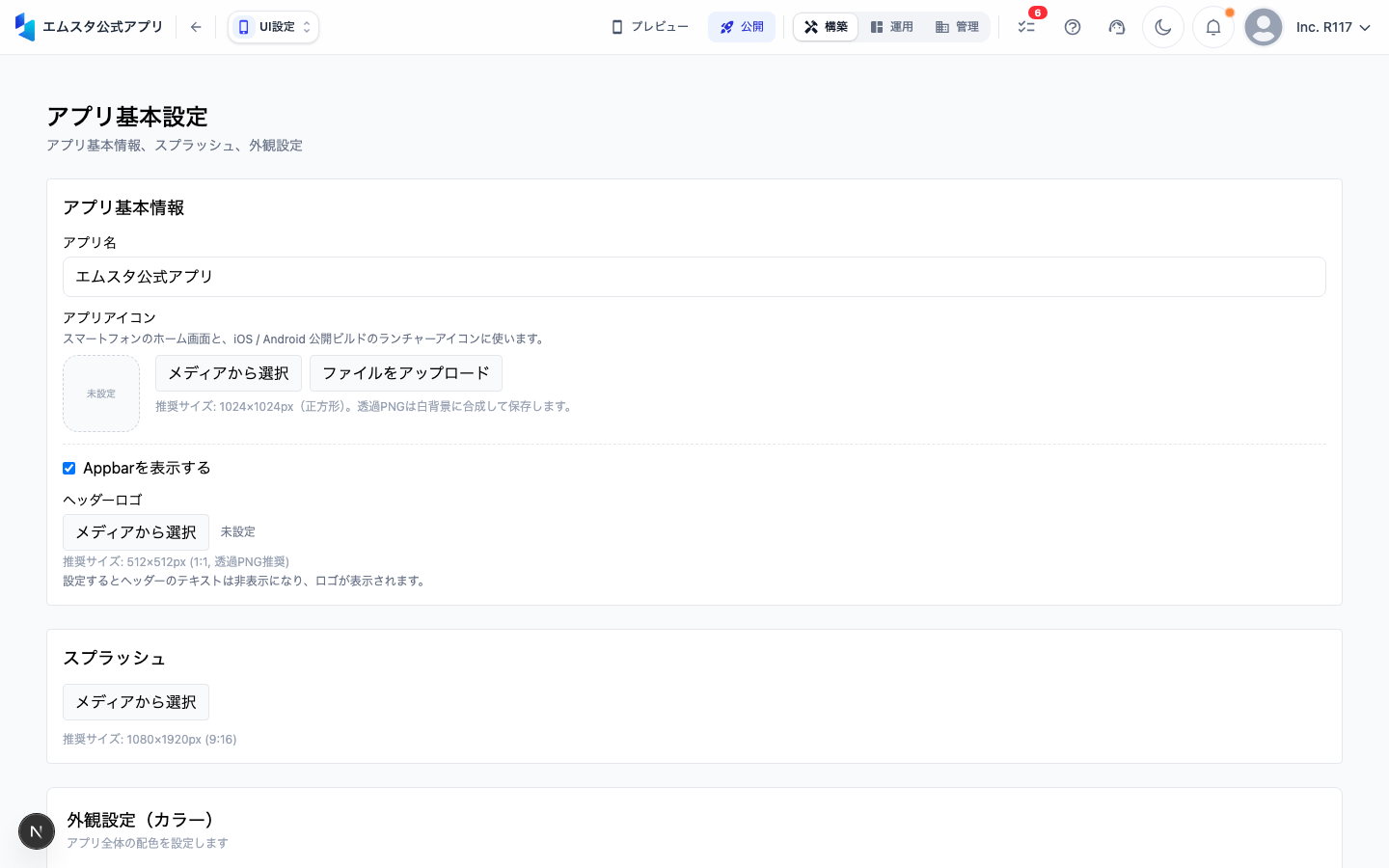Screen dimensions: 1389x868
Task: Open the UI設定 section dropdown
Action: pos(274,27)
